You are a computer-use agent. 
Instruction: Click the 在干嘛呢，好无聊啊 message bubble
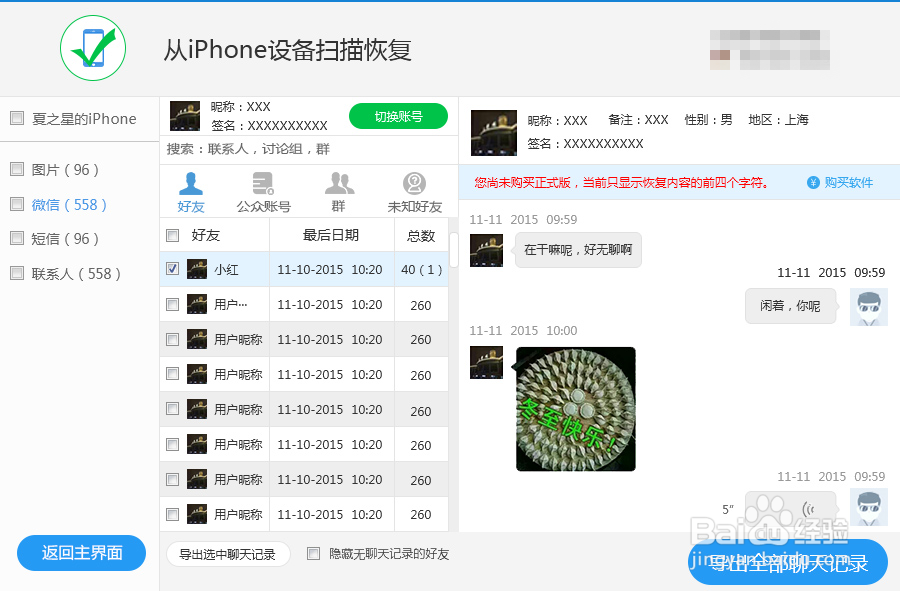(578, 250)
